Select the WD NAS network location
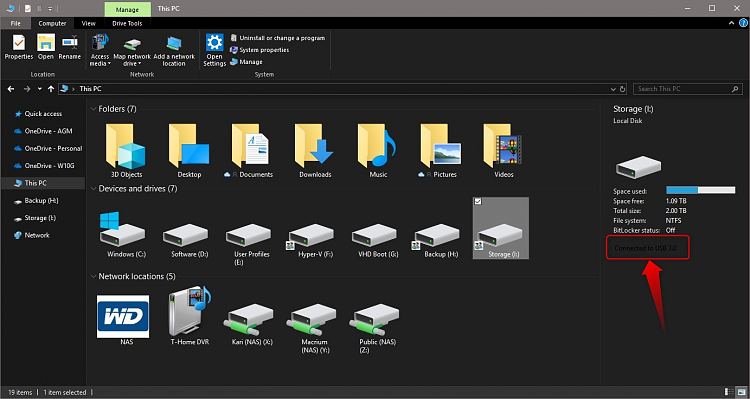750x399 pixels. click(x=122, y=320)
